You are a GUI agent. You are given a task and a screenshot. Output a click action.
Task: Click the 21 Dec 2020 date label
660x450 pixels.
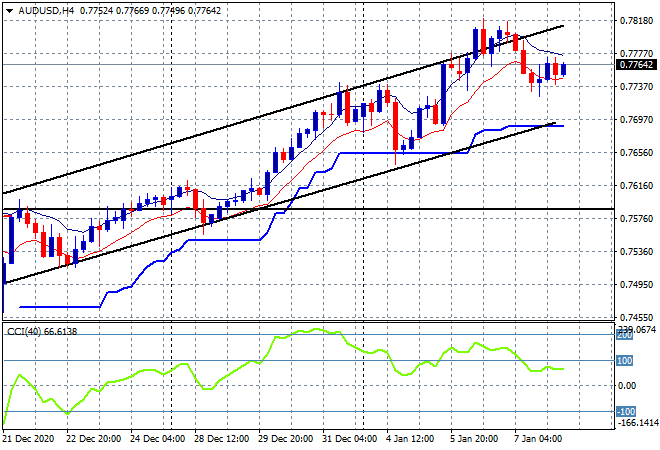[x=29, y=439]
